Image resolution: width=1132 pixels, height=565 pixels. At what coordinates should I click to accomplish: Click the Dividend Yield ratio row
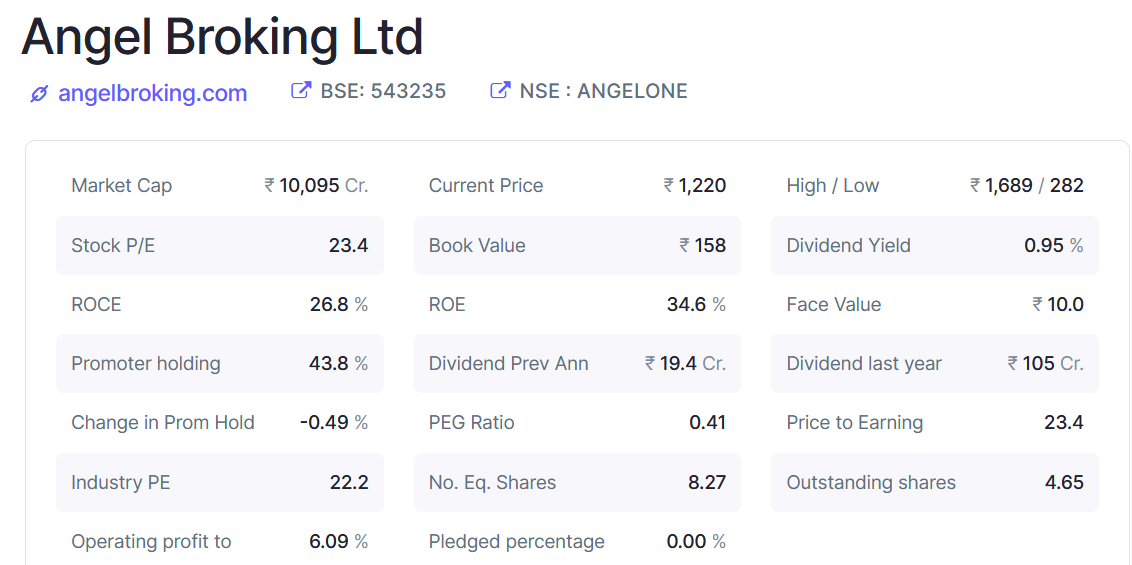(934, 245)
